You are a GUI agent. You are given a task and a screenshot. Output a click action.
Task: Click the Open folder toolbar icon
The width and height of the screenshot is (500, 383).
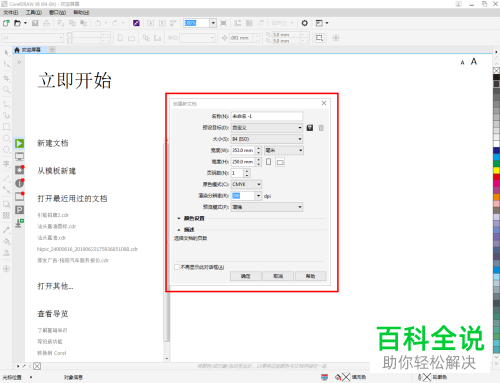[x=17, y=23]
